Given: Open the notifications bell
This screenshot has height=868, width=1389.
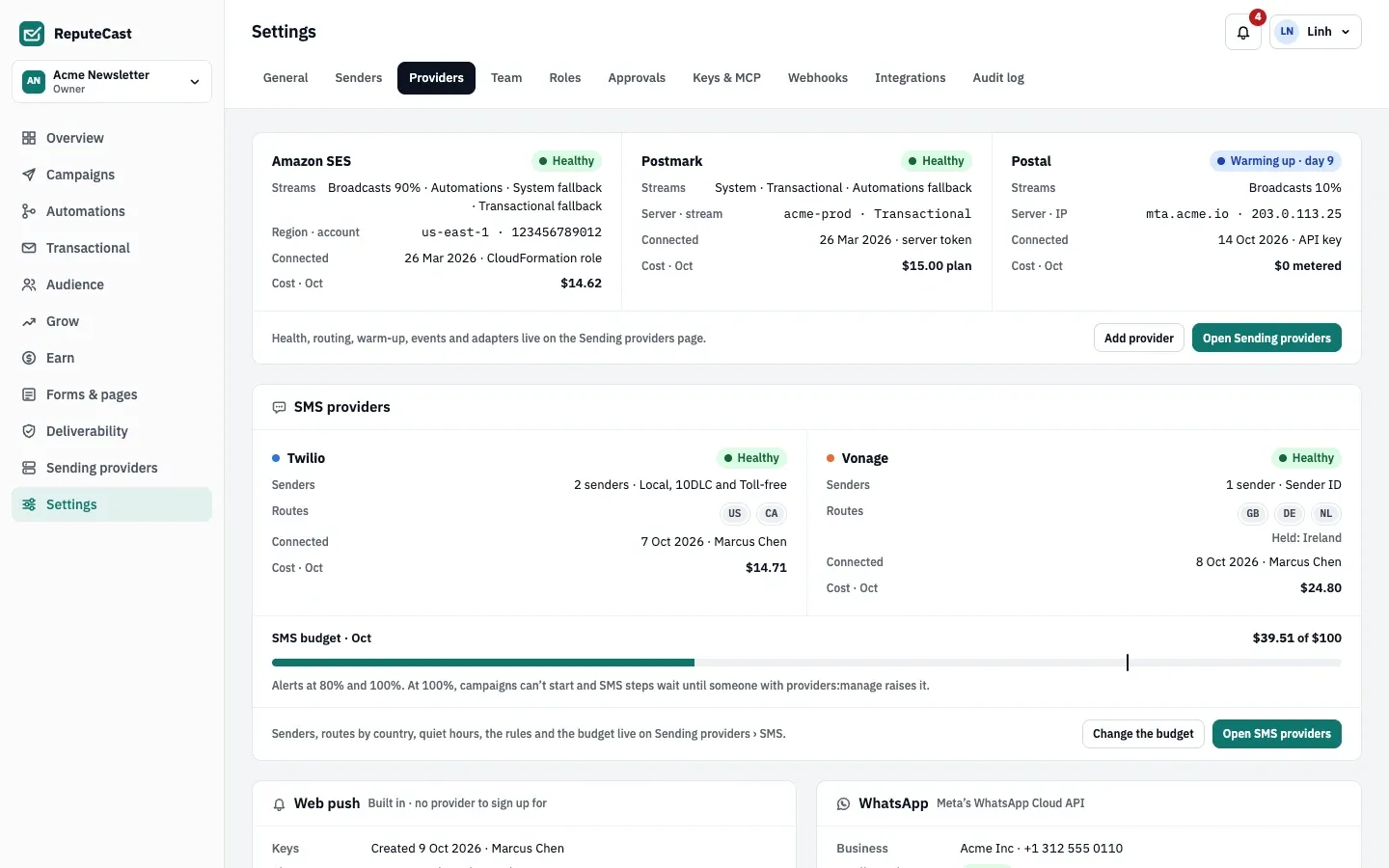Looking at the screenshot, I should click(x=1243, y=32).
